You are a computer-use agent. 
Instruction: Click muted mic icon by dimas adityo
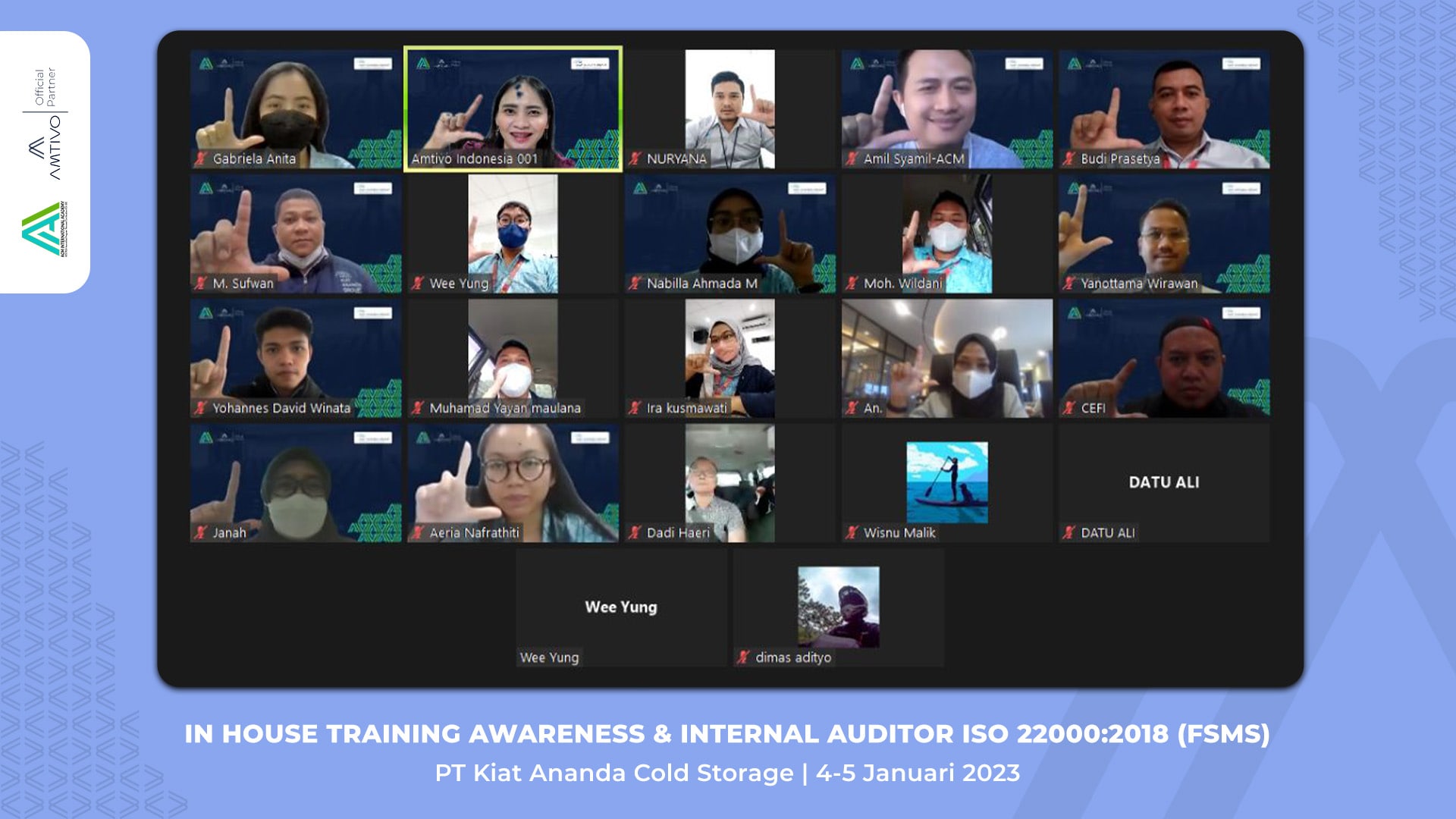743,657
